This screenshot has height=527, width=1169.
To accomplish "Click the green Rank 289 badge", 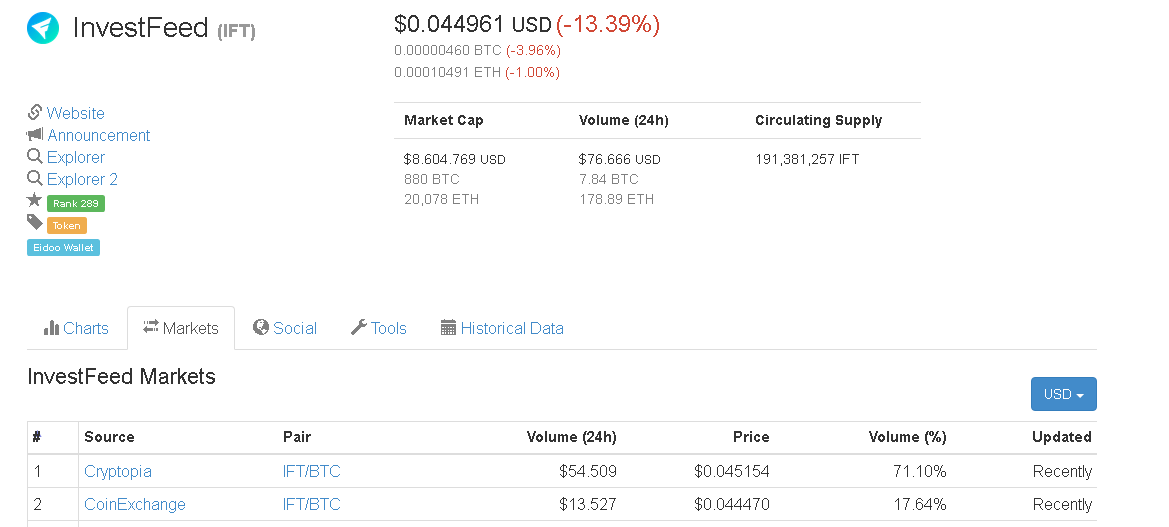I will point(75,203).
